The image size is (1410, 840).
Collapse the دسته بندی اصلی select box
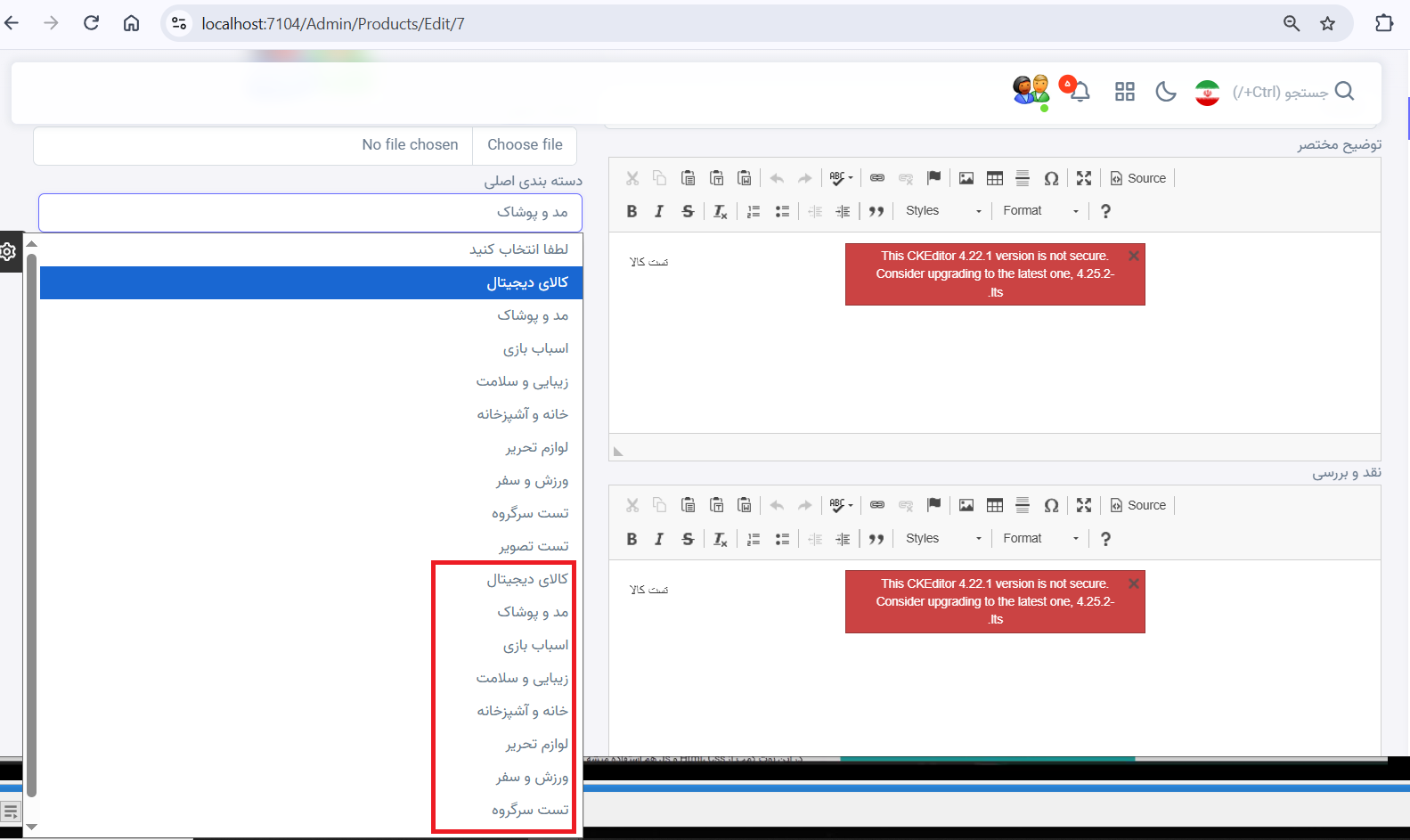pos(310,213)
